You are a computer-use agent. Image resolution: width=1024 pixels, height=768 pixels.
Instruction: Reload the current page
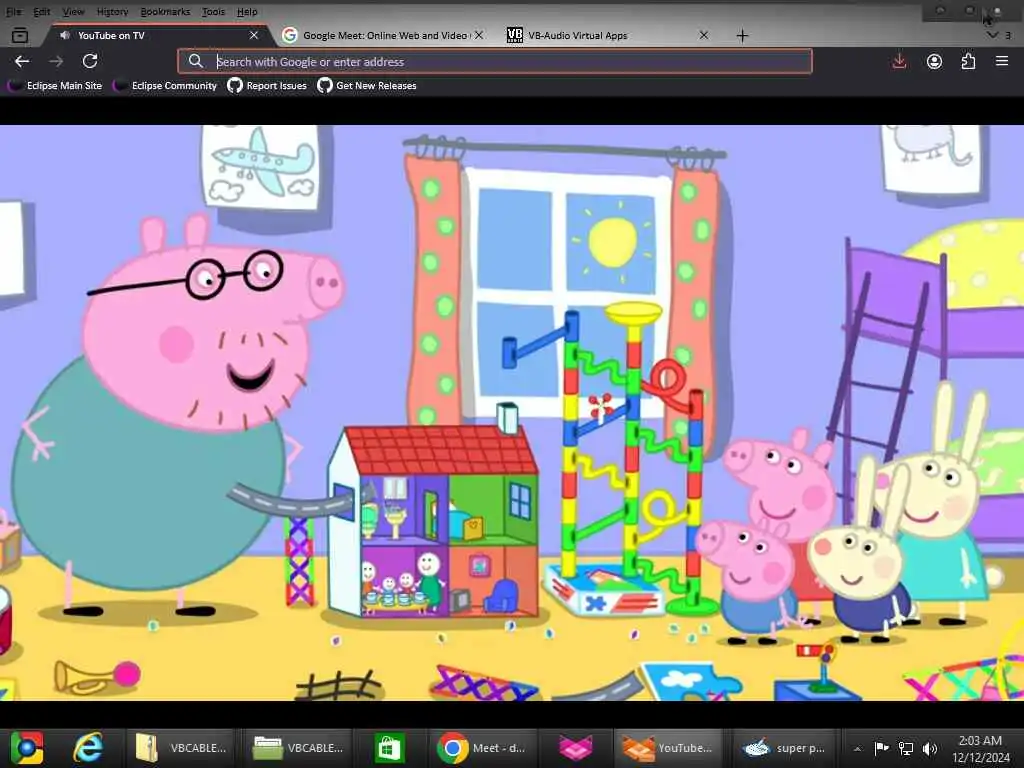pos(90,61)
